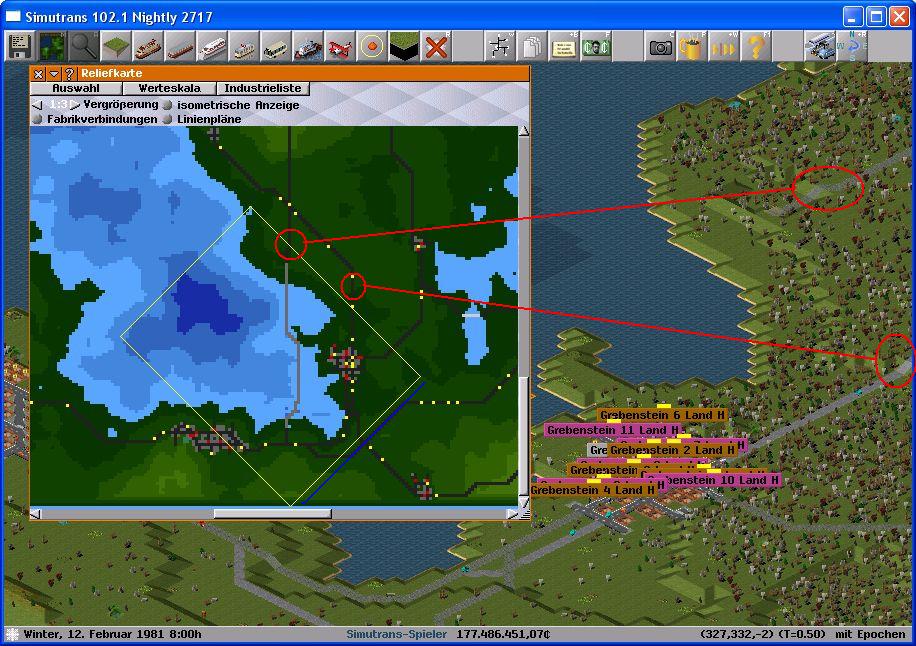Open the finances money icon
Image resolution: width=916 pixels, height=646 pixels.
(596, 46)
